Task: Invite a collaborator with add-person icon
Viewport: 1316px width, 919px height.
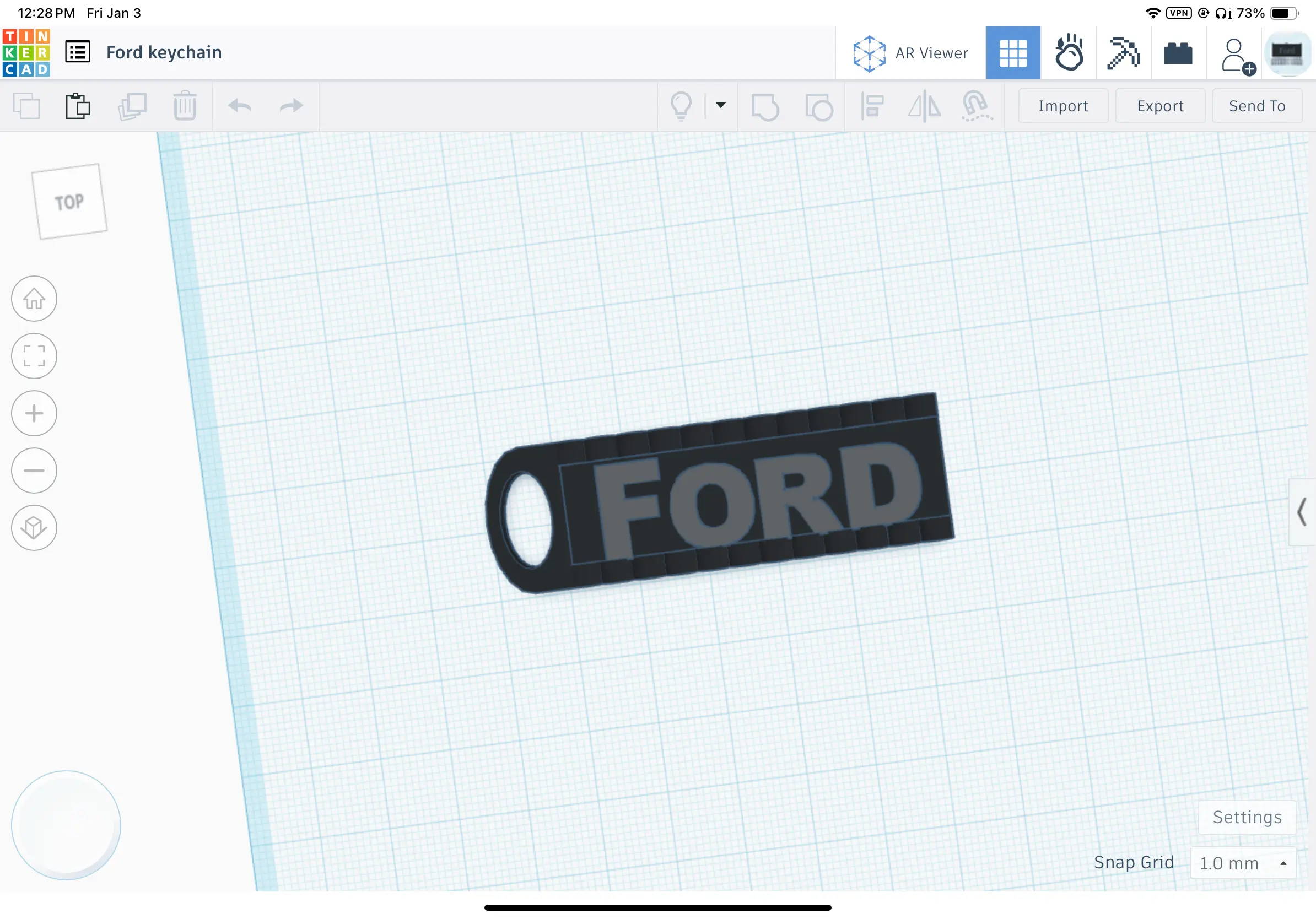Action: tap(1238, 56)
